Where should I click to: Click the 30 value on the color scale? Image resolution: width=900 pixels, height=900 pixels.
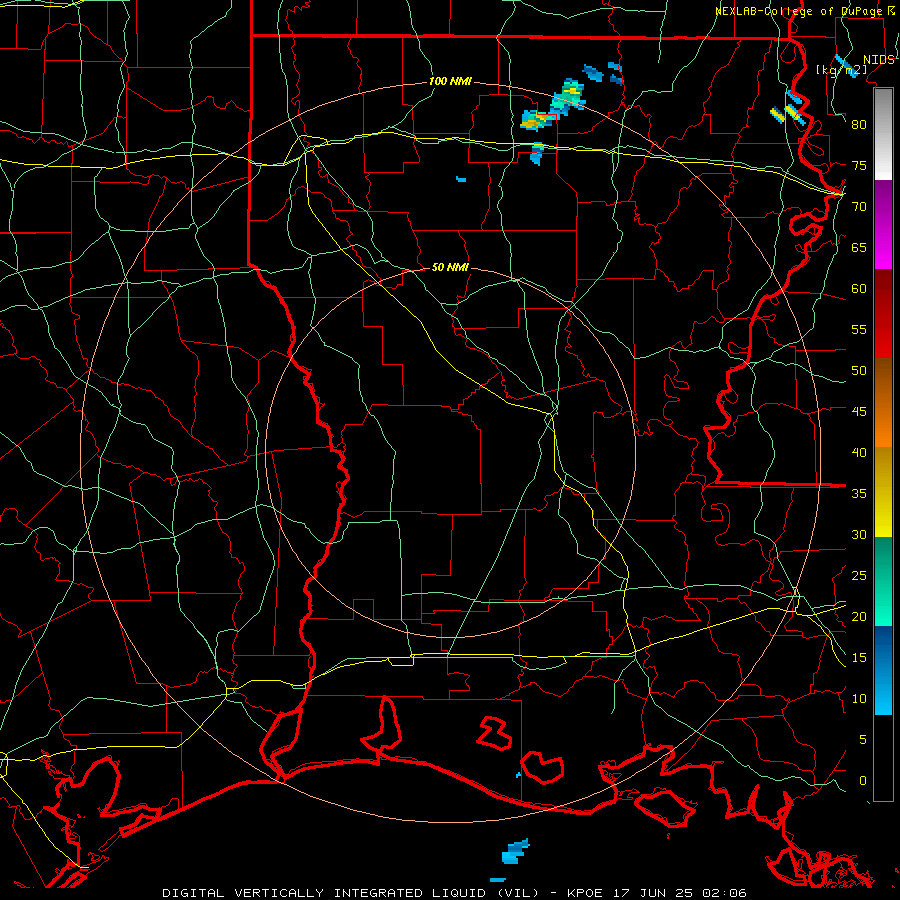pos(859,534)
